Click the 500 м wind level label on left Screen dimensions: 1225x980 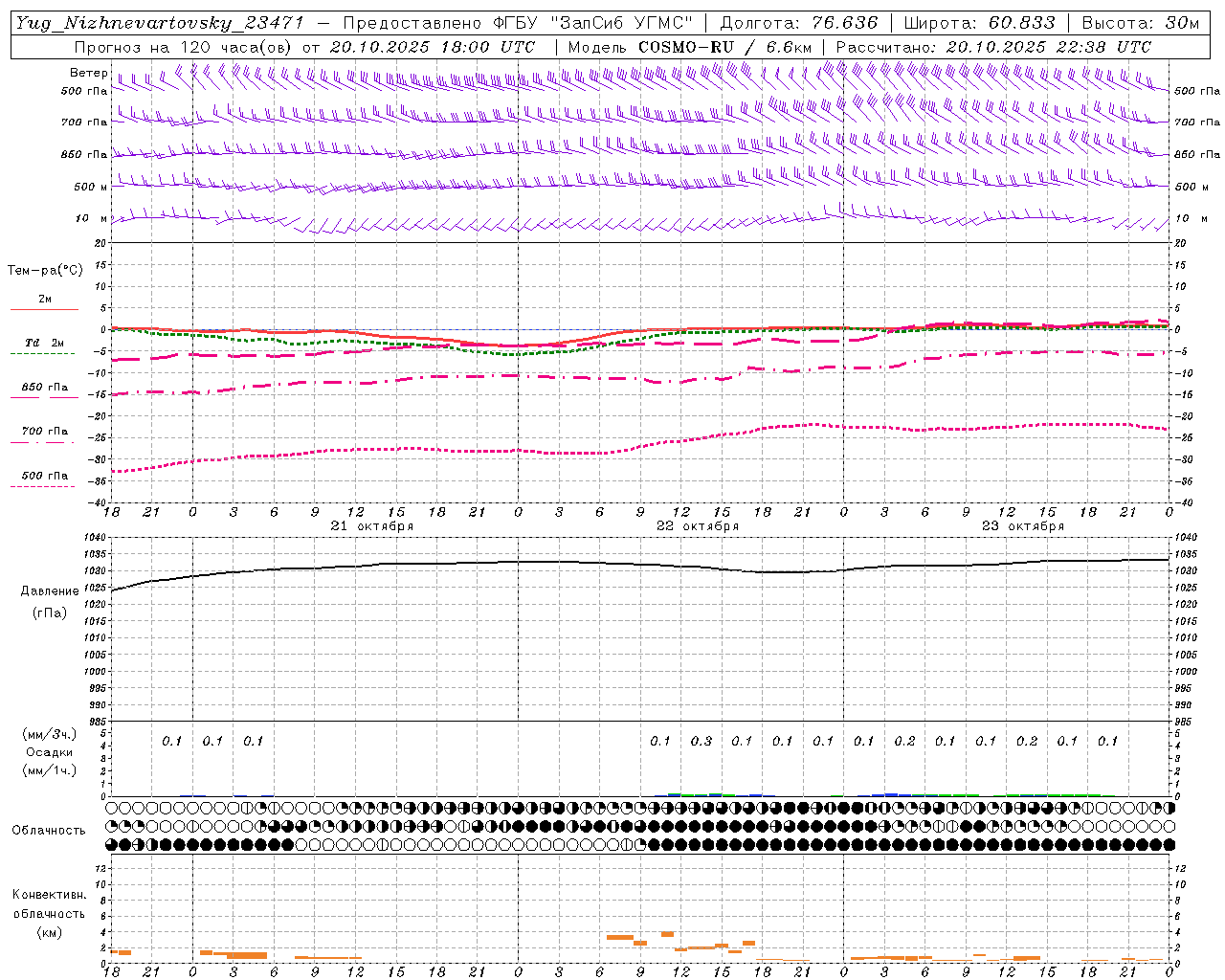pos(91,187)
